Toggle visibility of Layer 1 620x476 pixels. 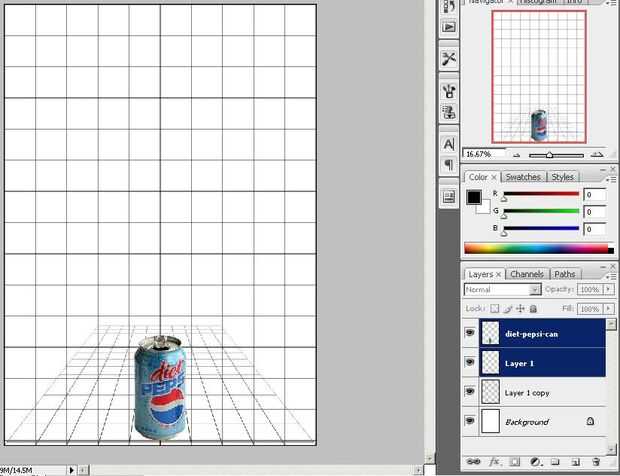(470, 362)
